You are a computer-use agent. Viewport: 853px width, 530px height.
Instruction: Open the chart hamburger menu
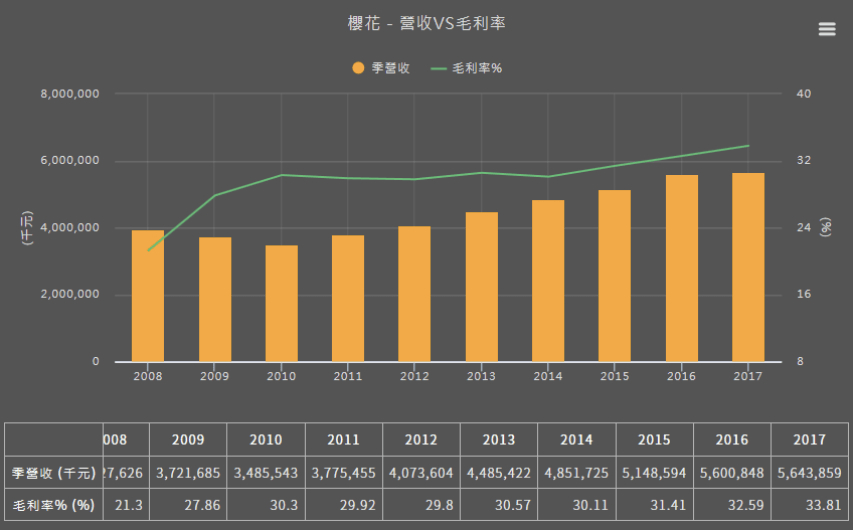click(827, 29)
